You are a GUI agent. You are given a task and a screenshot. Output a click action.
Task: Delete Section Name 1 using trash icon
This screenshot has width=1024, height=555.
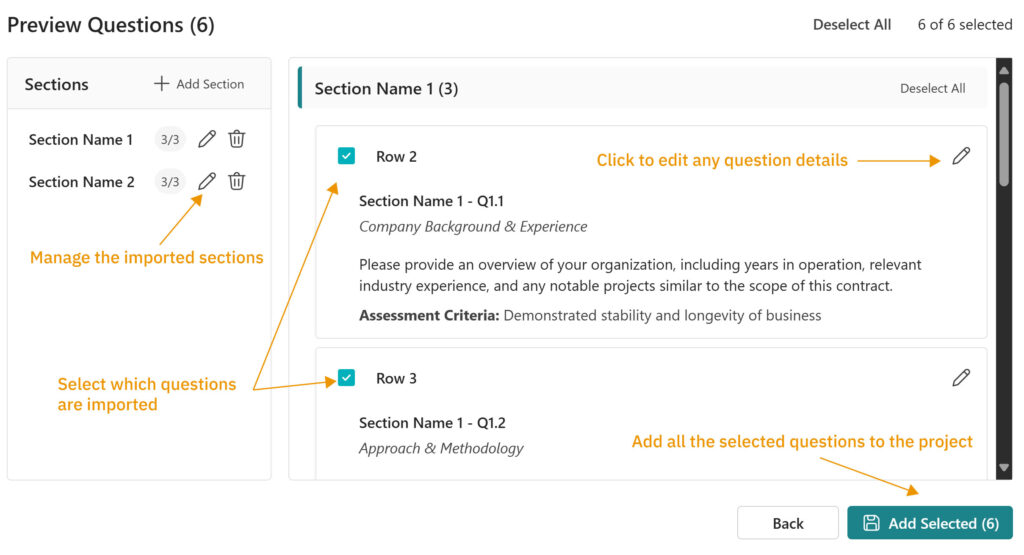pyautogui.click(x=237, y=139)
